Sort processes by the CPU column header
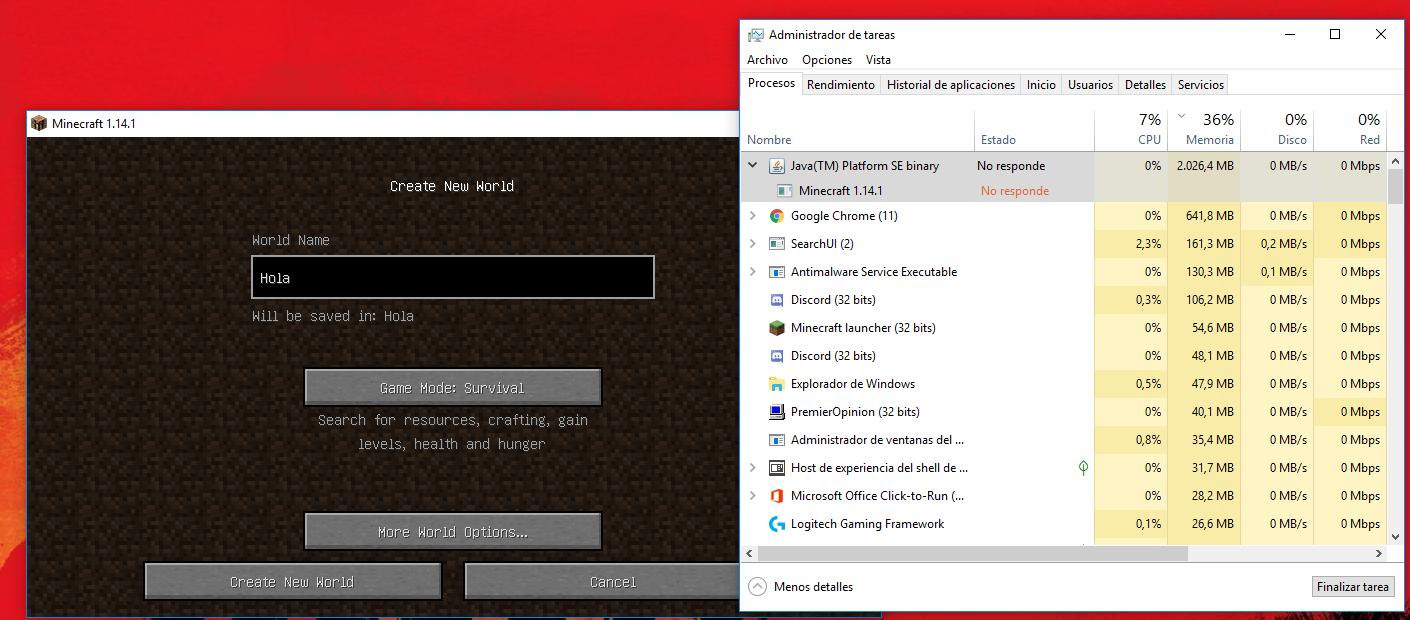Image resolution: width=1410 pixels, height=620 pixels. pyautogui.click(x=1130, y=130)
